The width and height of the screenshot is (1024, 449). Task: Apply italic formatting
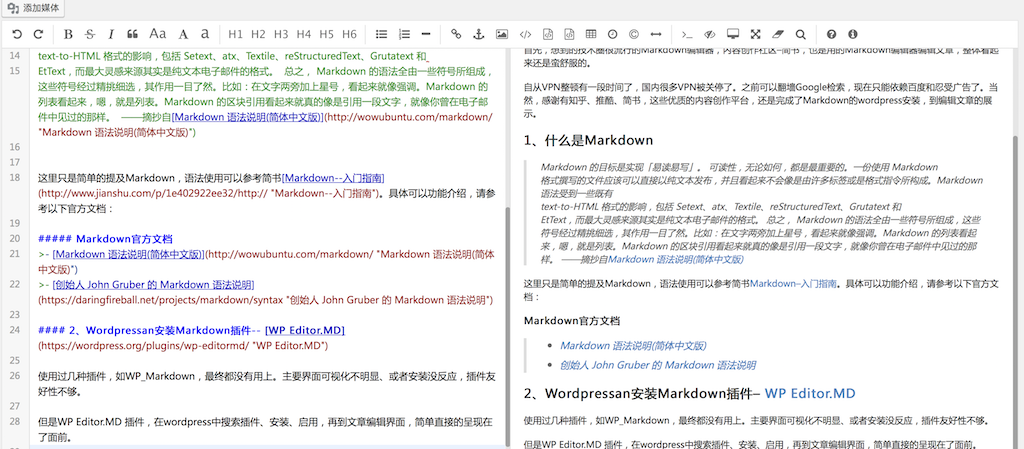[111, 34]
